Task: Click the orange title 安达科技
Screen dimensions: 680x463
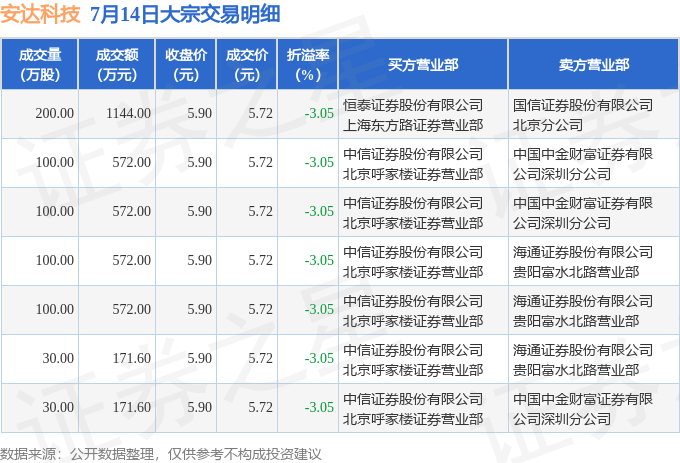Action: pyautogui.click(x=40, y=14)
